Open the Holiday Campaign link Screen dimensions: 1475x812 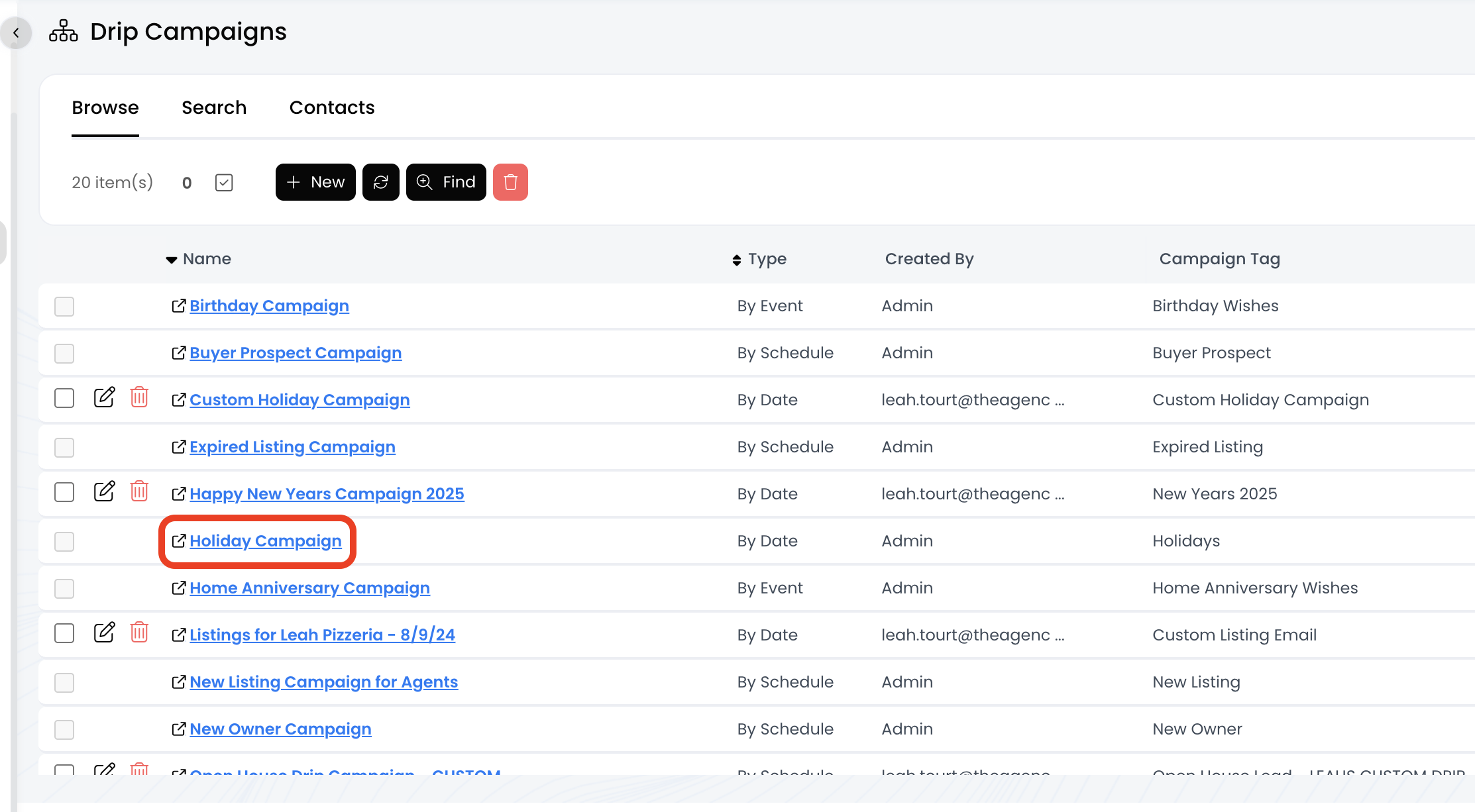265,541
